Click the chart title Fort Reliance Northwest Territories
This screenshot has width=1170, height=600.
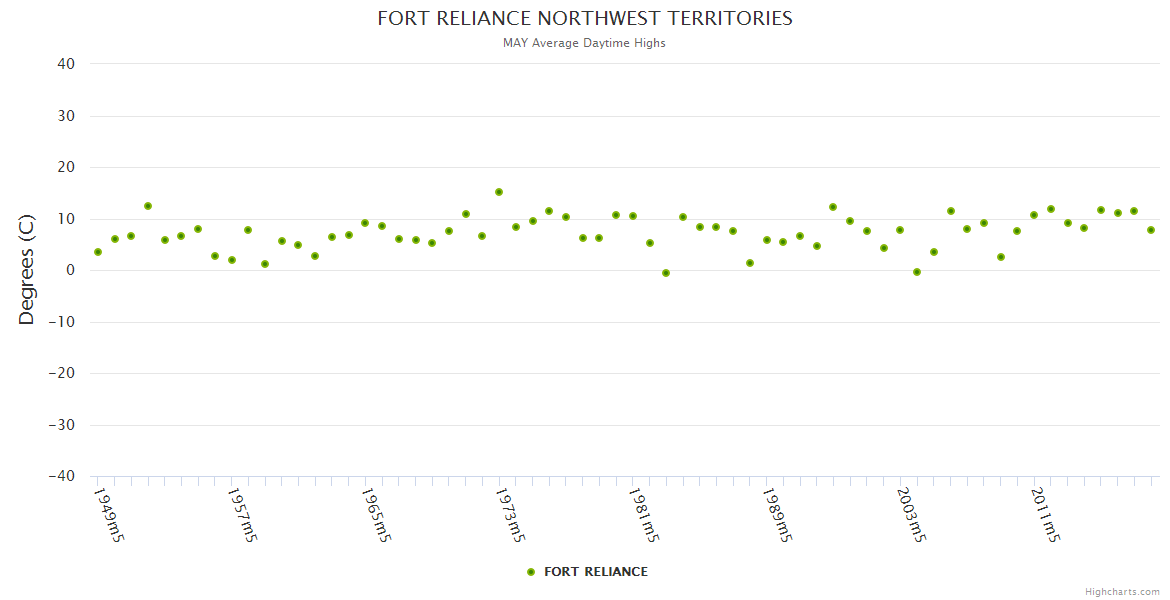point(584,19)
